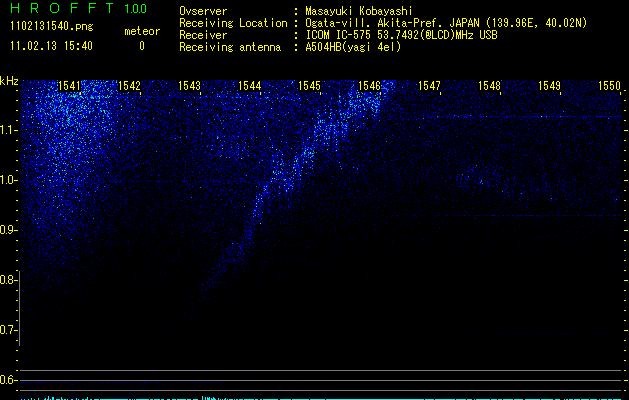Click the 0.7 kHz axis label
The height and width of the screenshot is (400, 629).
8,330
